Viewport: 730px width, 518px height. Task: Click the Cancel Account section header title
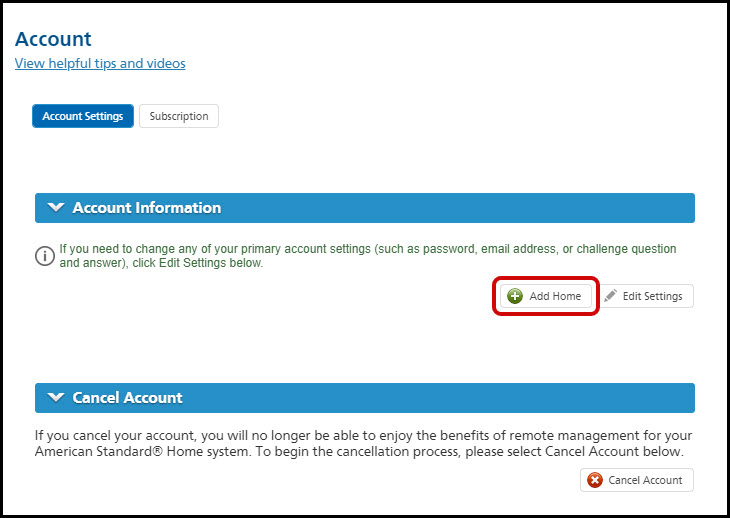[x=128, y=397]
